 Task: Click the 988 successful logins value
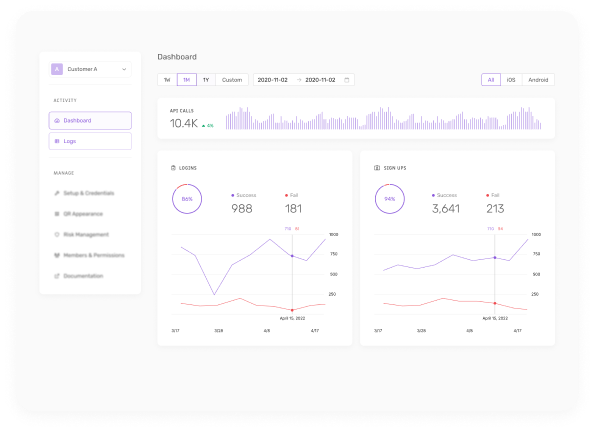click(x=242, y=208)
